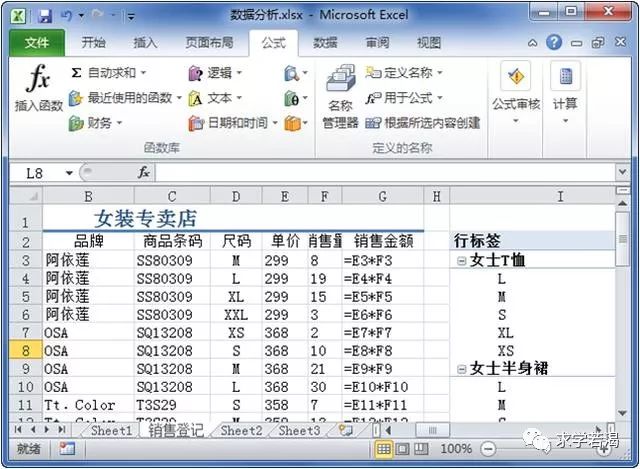Open Recently Used functions (最近使用的函数)
The width and height of the screenshot is (640, 469).
point(125,98)
